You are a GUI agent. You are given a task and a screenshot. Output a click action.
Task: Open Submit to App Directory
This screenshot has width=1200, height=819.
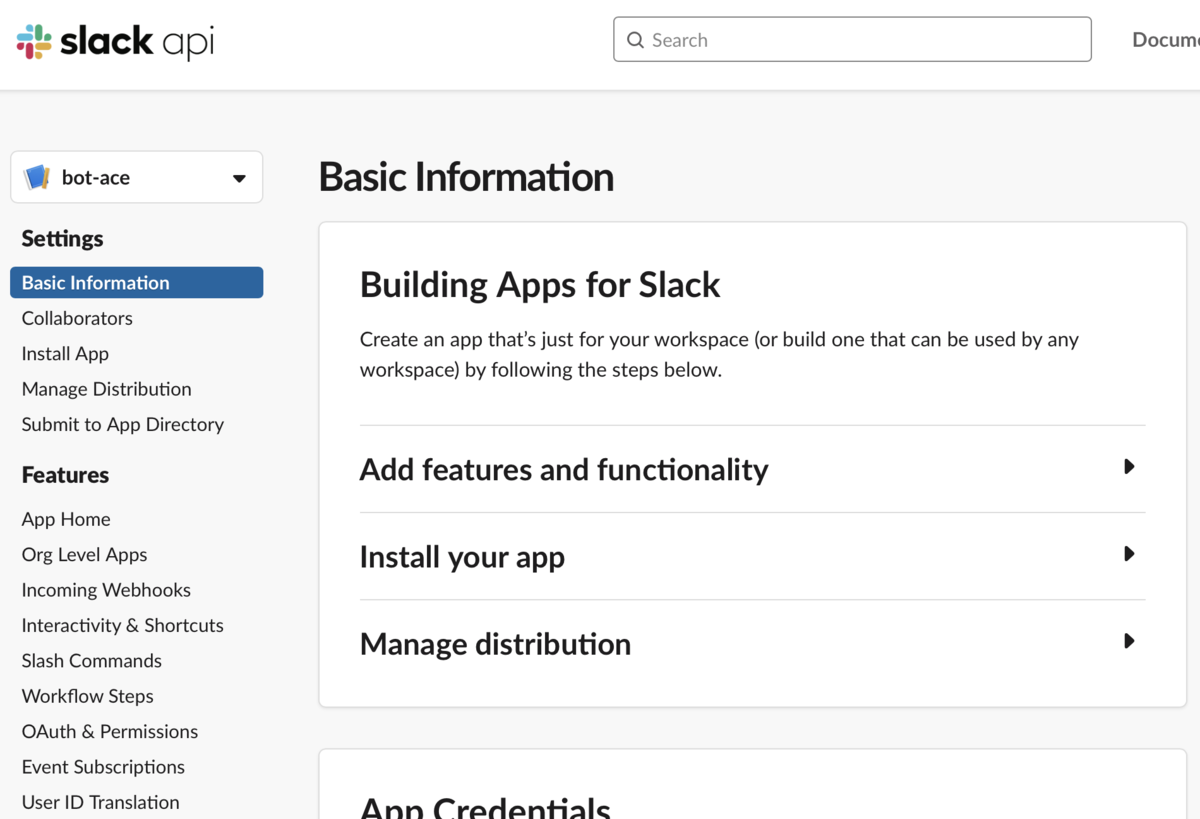(123, 424)
